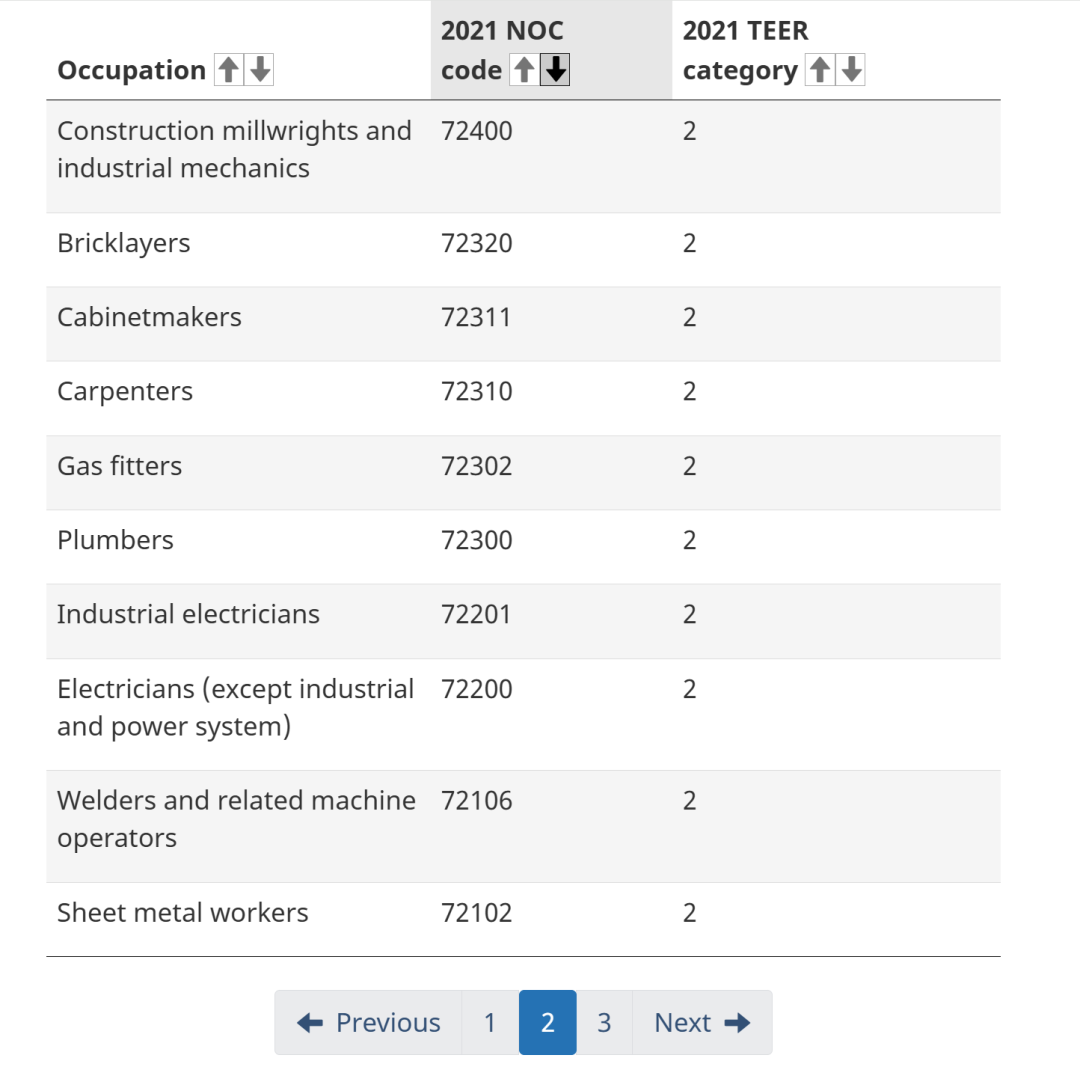Viewport: 1080px width, 1067px height.
Task: Sort Occupation column ascending
Action: 229,70
